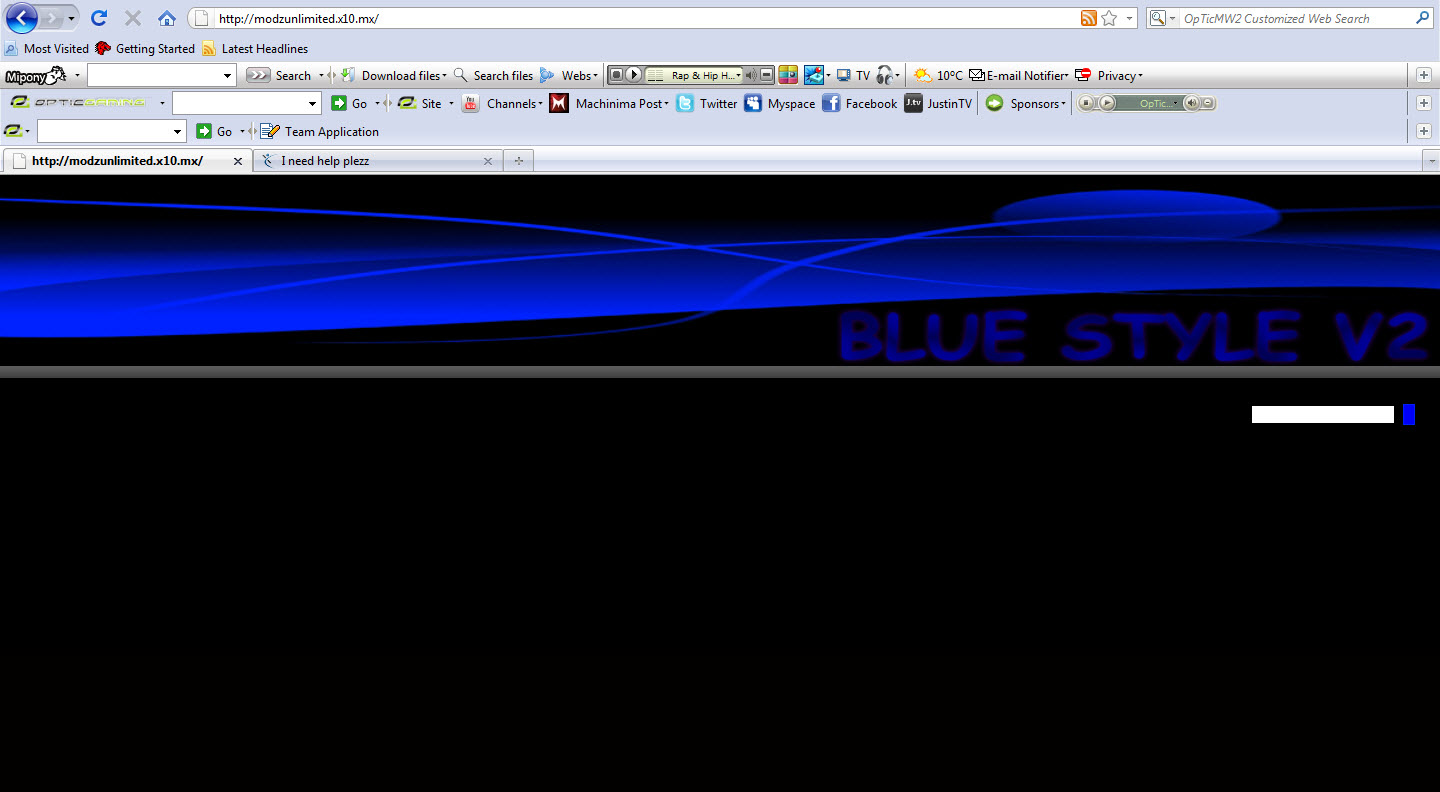Bookmark this page with the star icon
Screen dimensions: 1440x792
[x=1109, y=18]
